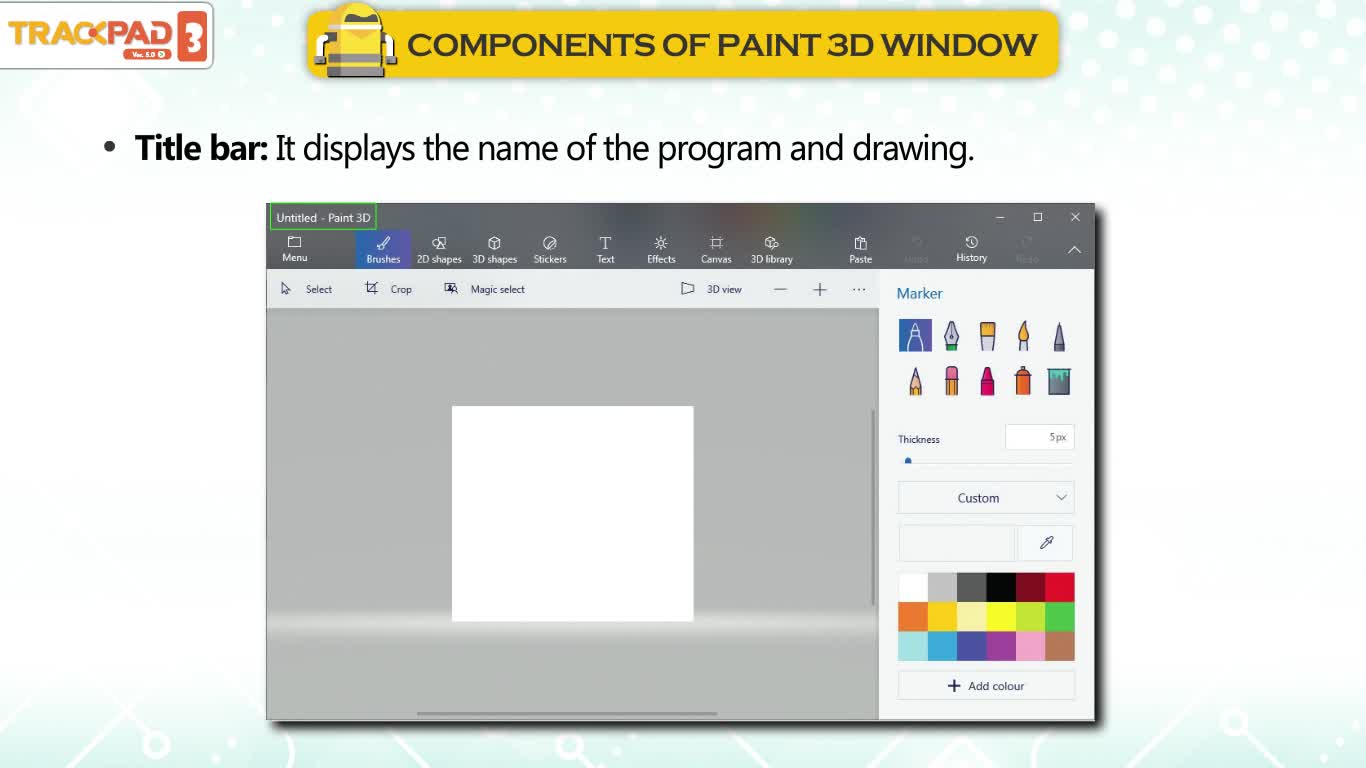Pick the dark red colour swatch

[1031, 587]
